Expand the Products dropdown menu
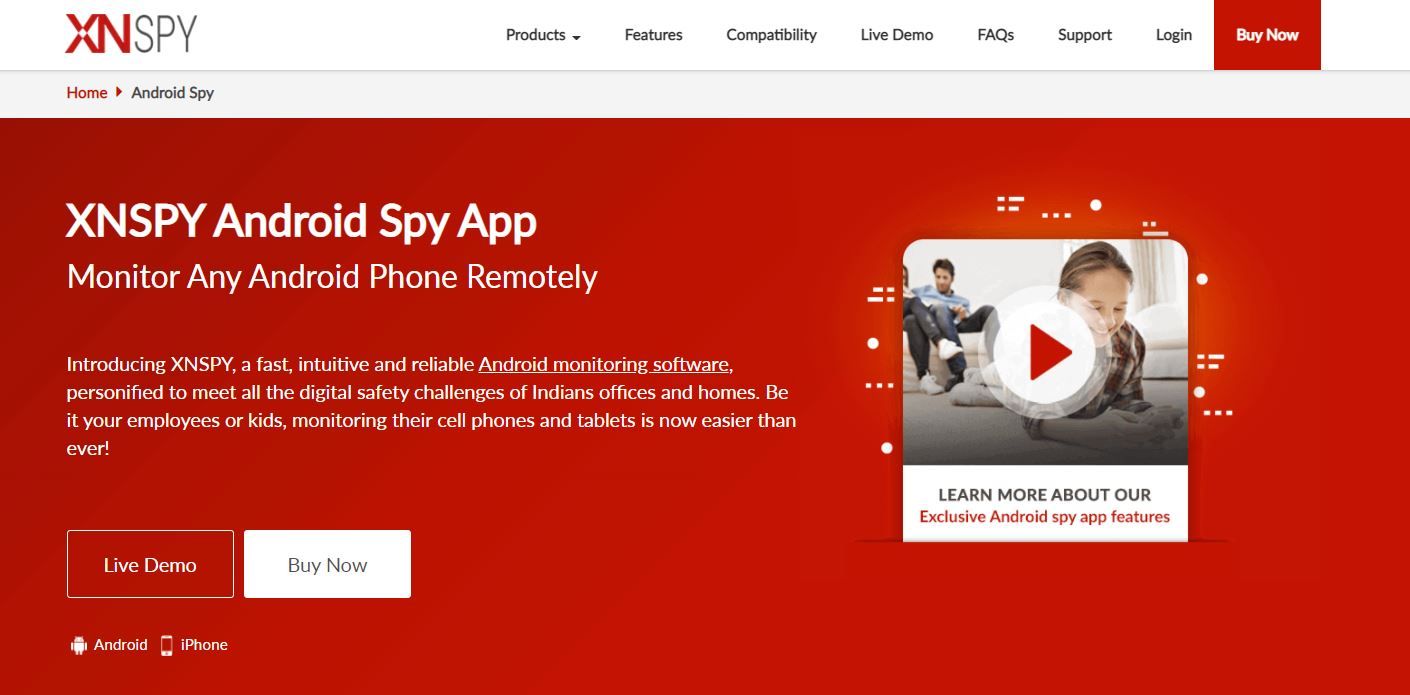1410x695 pixels. click(x=543, y=35)
